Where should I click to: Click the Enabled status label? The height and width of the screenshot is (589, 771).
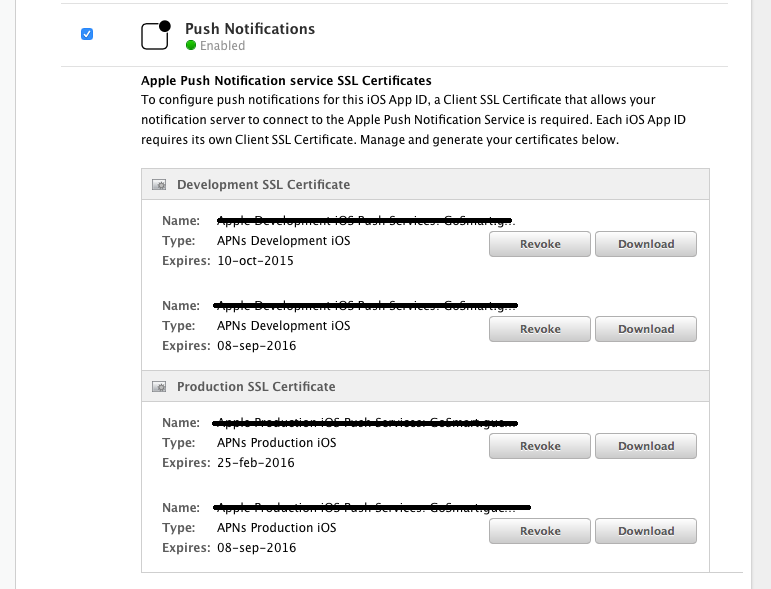[222, 46]
